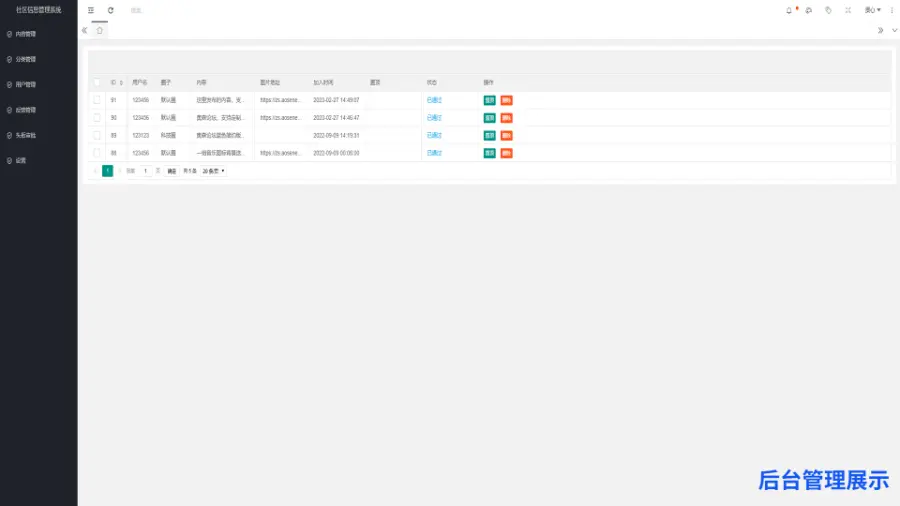This screenshot has height=506, width=900.
Task: Sort the table by ID column
Action: [x=122, y=82]
